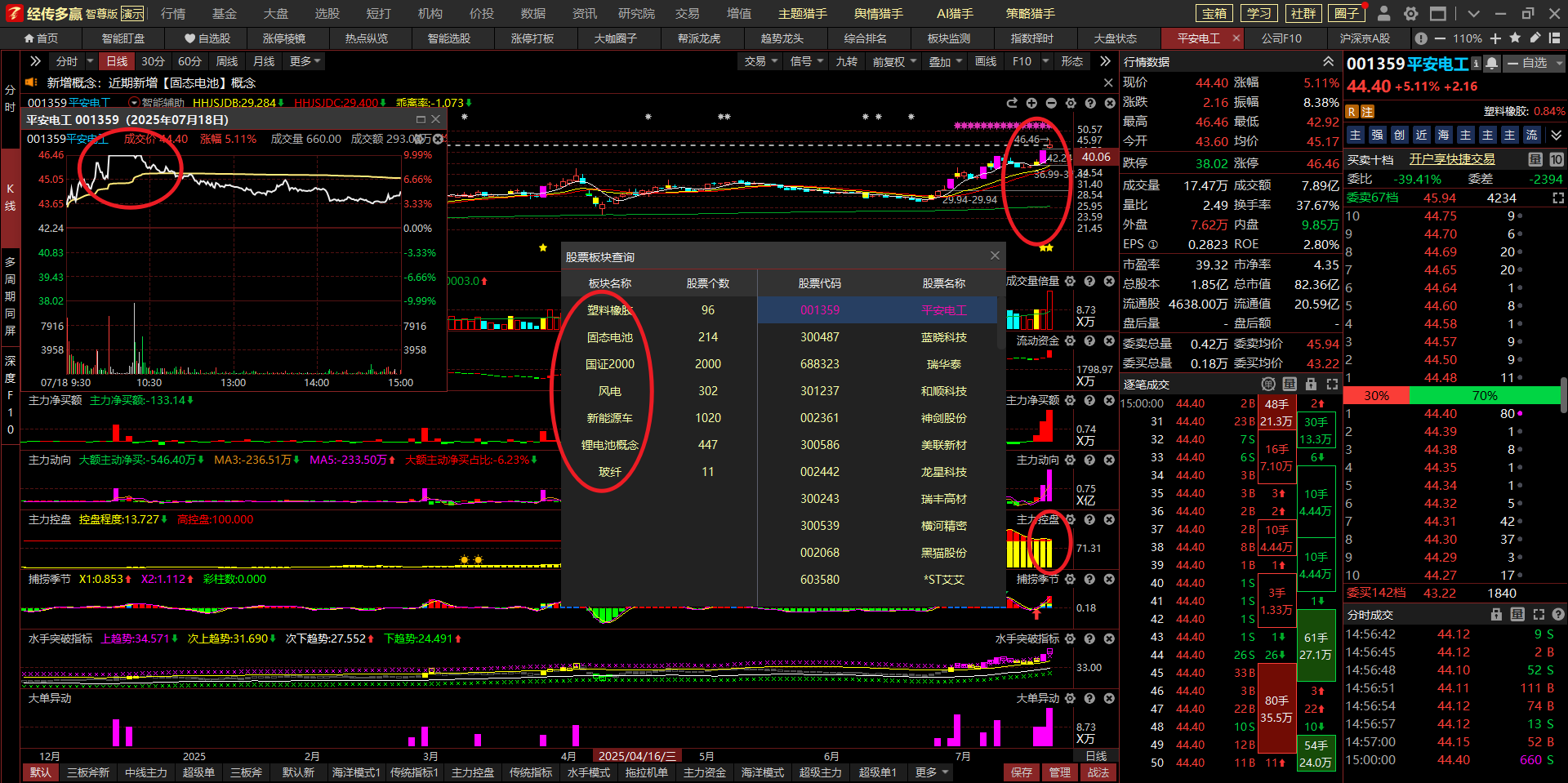Click the bell alert icon for 平安电工
This screenshot has width=1568, height=783.
click(x=1492, y=63)
